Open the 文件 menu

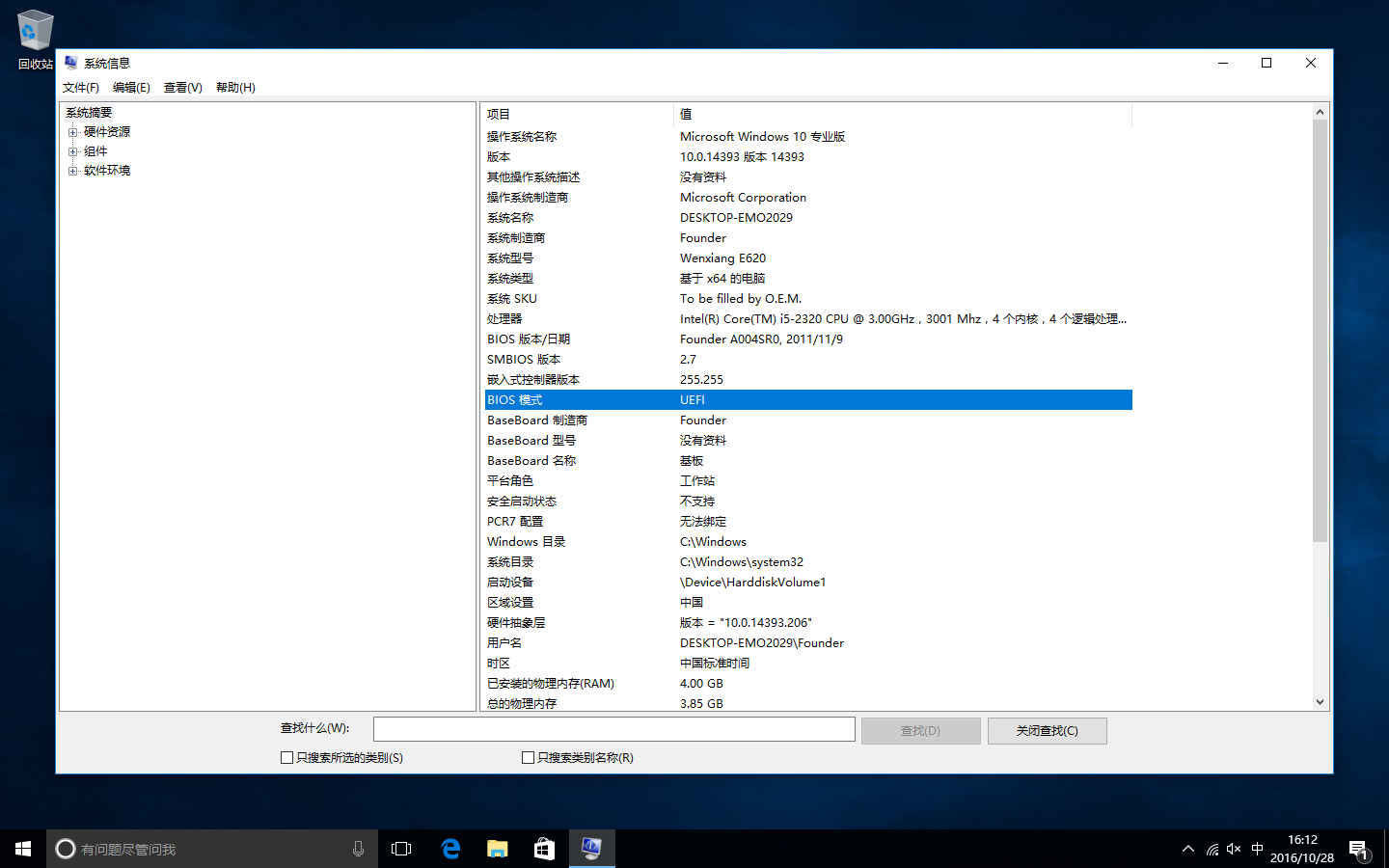point(79,87)
